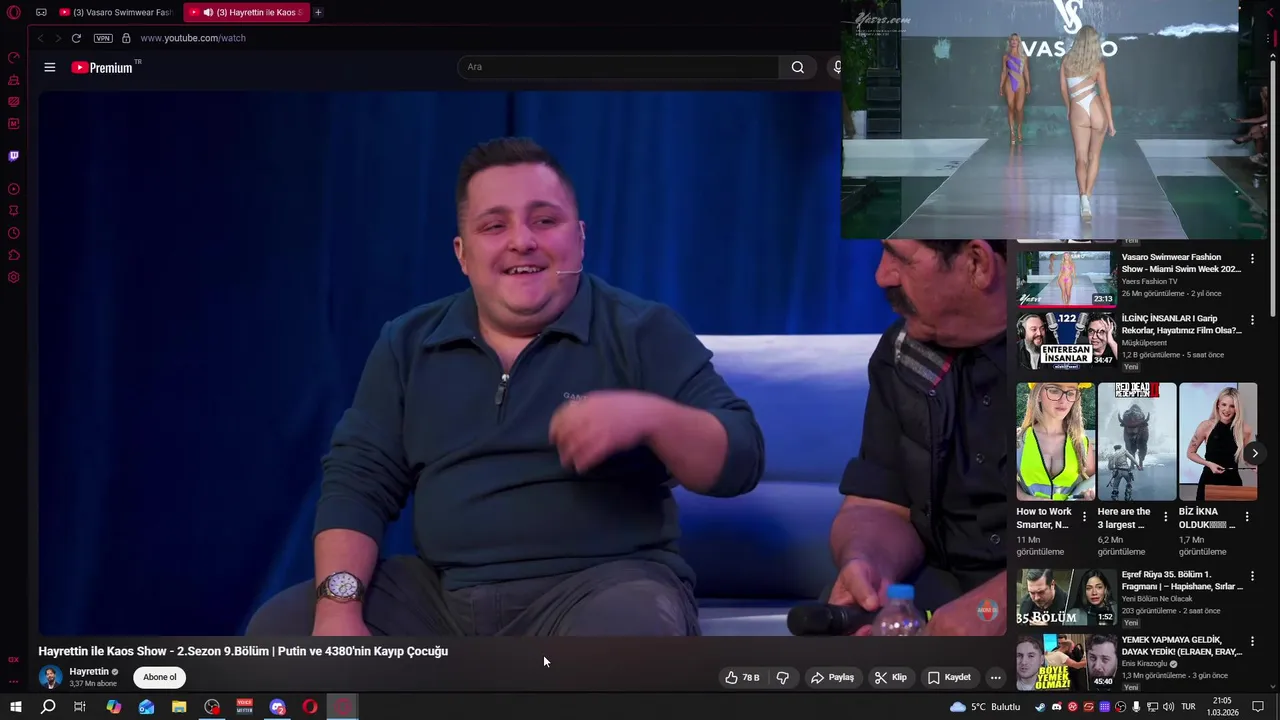The height and width of the screenshot is (720, 1280).
Task: Open options for 'How to Work Smarter' short
Action: [x=1084, y=517]
